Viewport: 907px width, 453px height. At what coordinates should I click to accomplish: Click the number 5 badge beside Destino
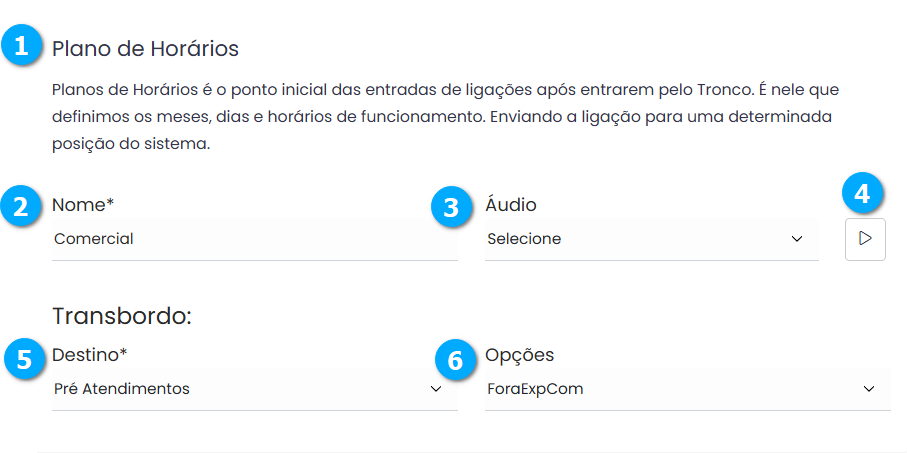[21, 358]
